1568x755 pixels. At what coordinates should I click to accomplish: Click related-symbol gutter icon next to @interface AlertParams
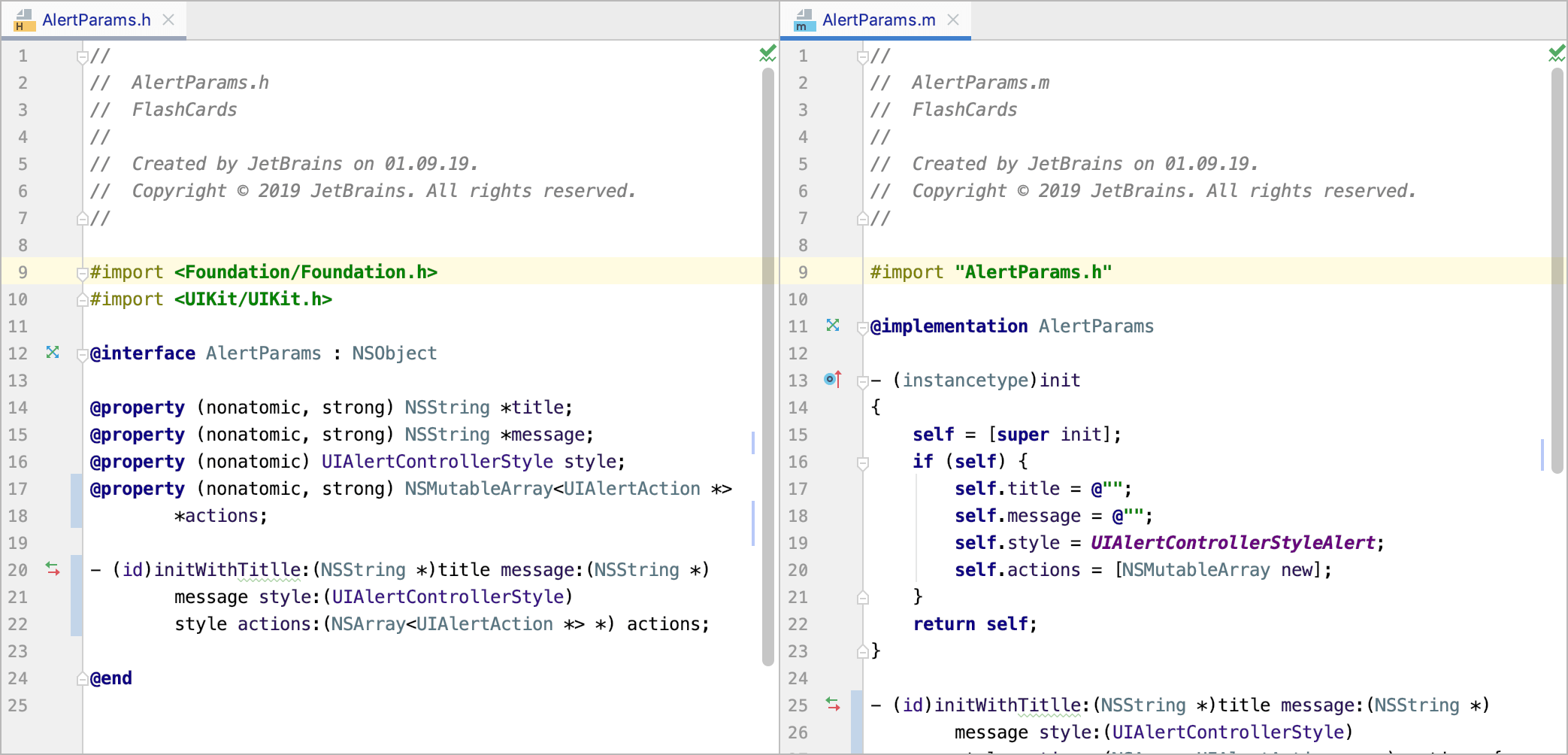click(x=53, y=352)
